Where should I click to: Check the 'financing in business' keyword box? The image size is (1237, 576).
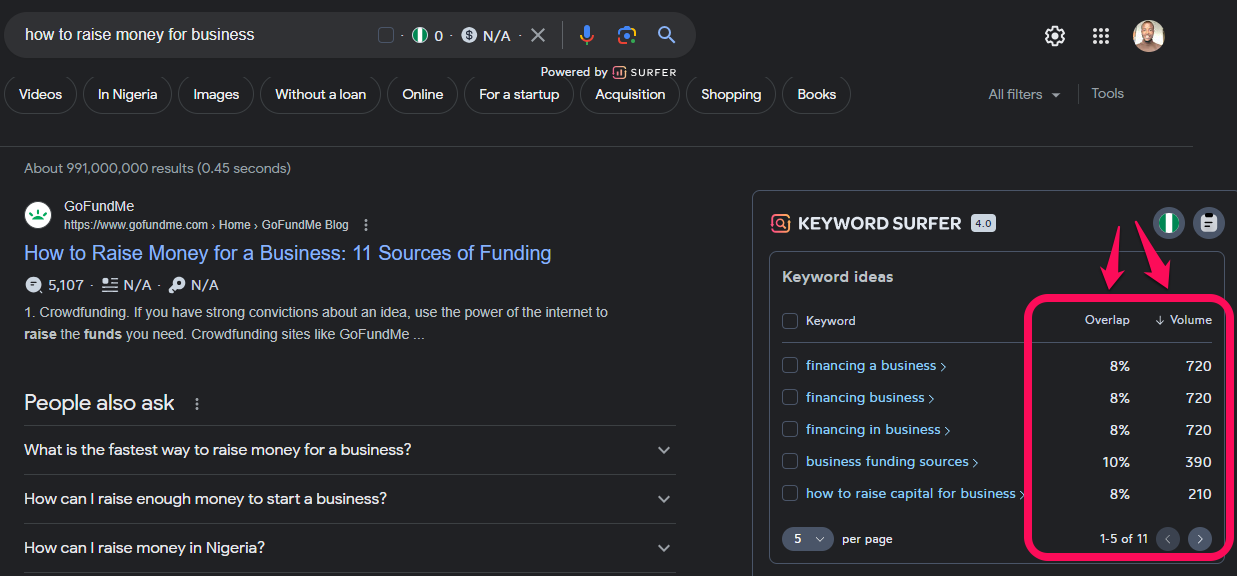[x=790, y=429]
